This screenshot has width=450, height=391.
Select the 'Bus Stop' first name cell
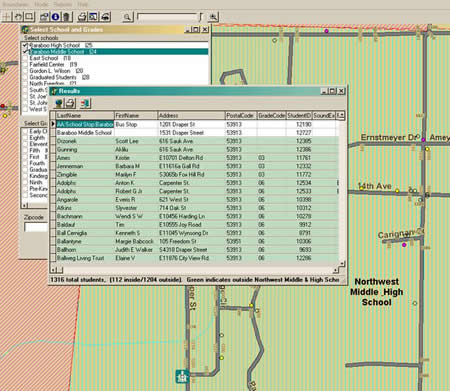(x=136, y=124)
